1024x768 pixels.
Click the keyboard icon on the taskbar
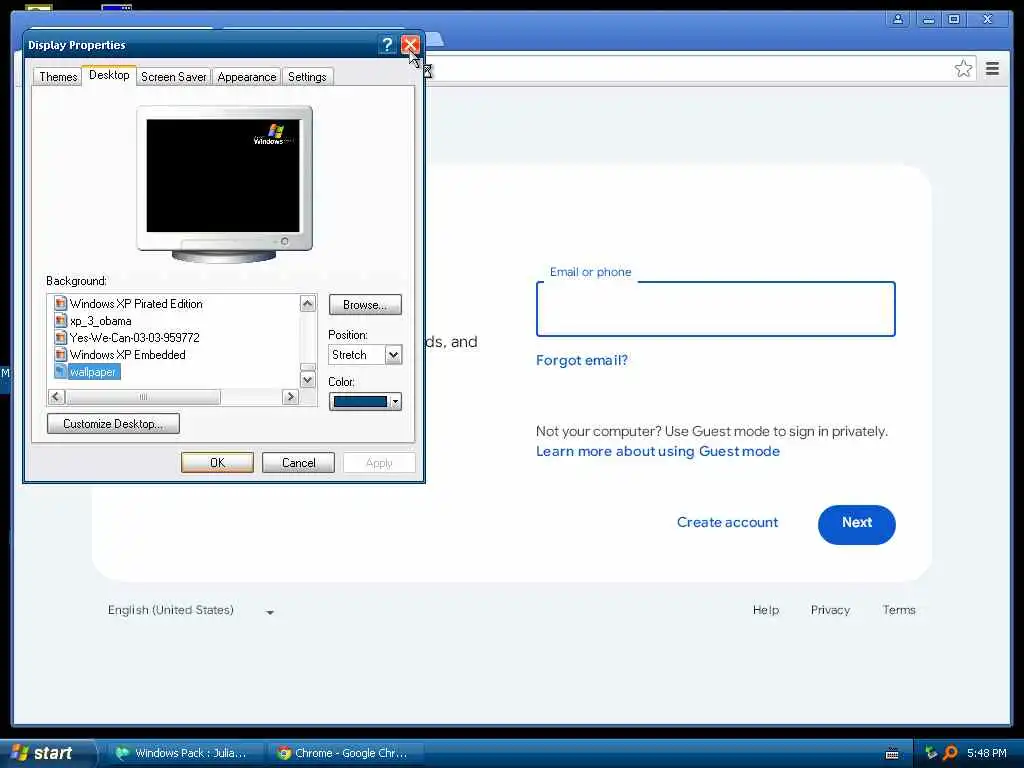pos(892,754)
